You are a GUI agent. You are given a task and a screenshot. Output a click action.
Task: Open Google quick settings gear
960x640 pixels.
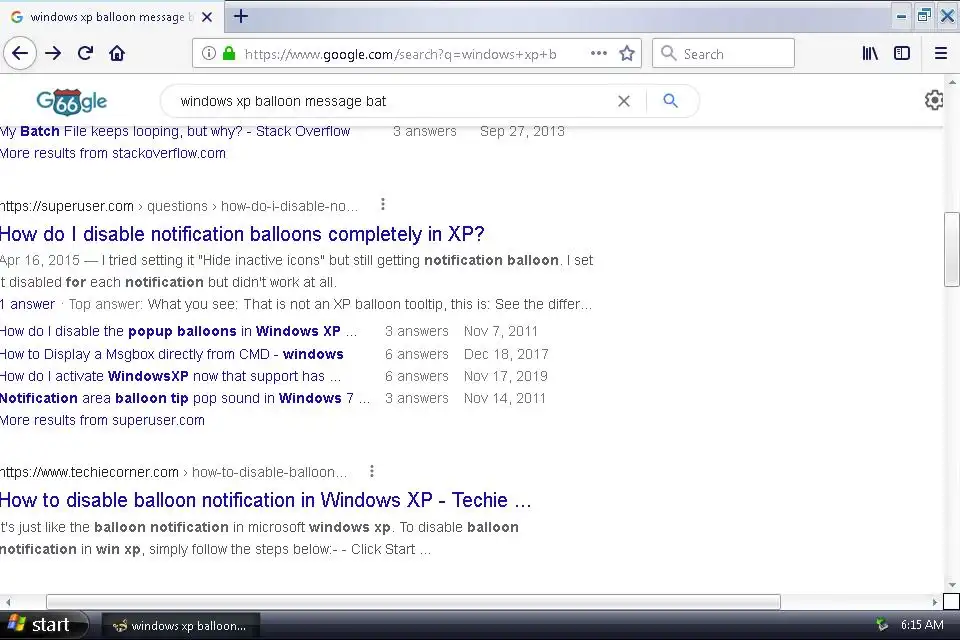(934, 100)
